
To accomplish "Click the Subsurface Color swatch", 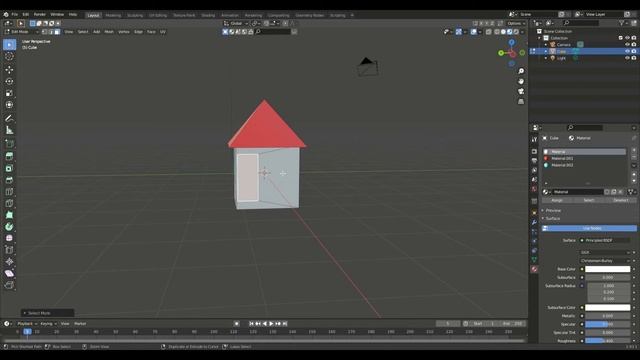I will pyautogui.click(x=607, y=307).
